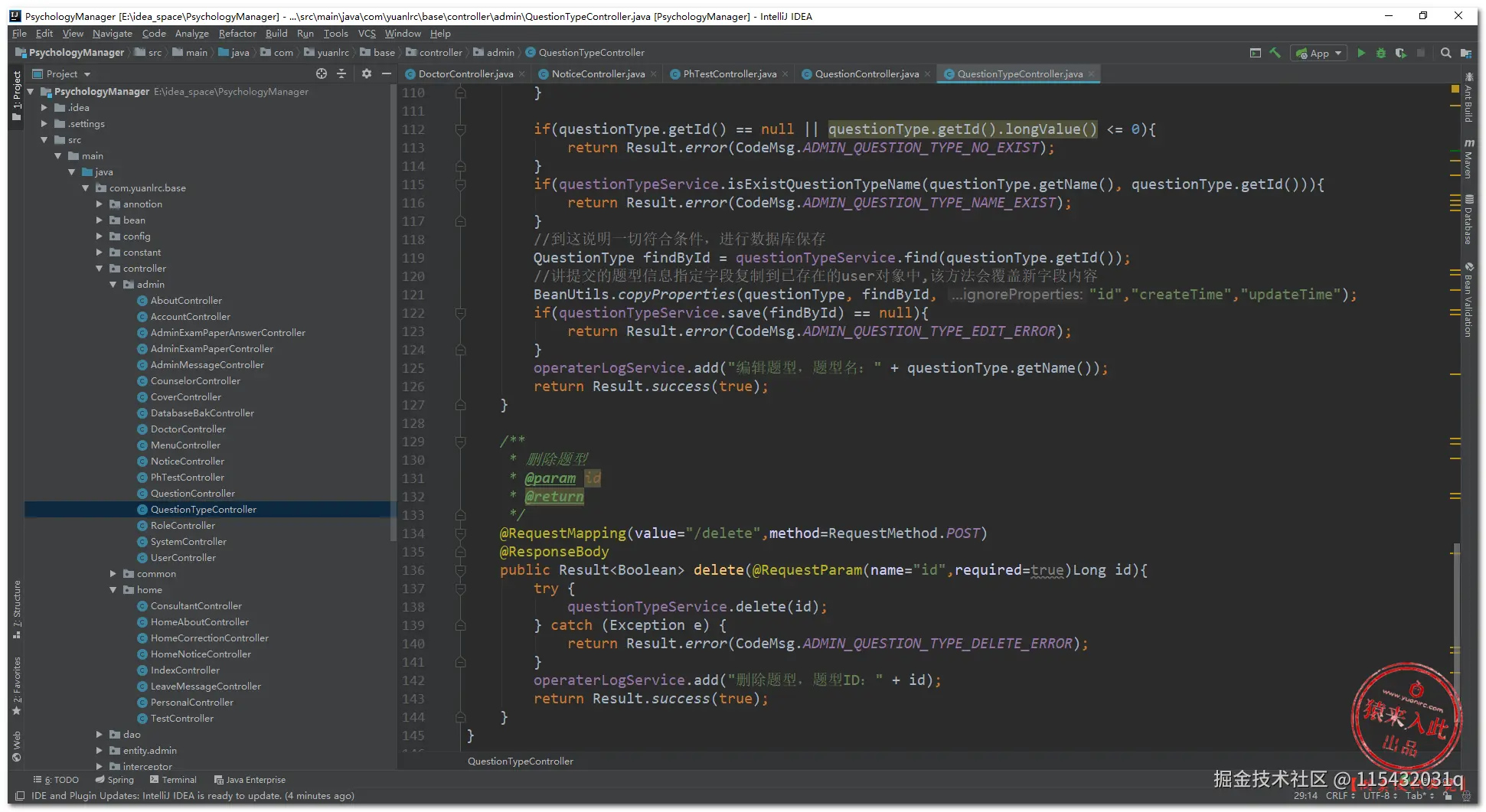Toggle the Structure tool window side tab
The image size is (1486, 812).
pos(16,609)
